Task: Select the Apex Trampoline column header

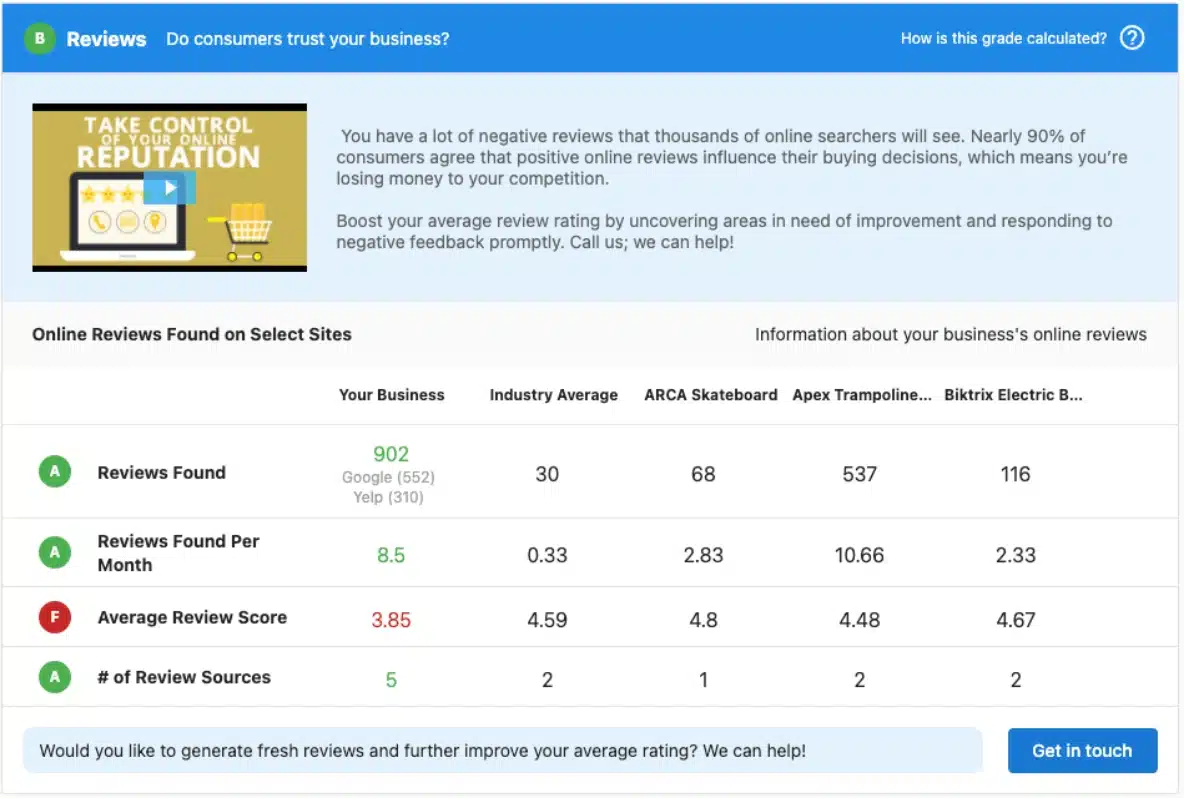Action: click(862, 394)
